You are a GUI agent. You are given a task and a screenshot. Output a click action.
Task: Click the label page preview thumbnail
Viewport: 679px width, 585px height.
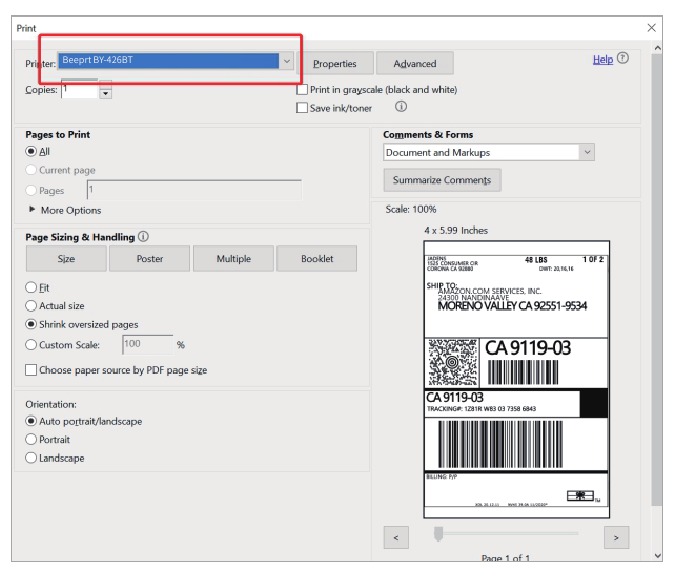click(x=517, y=379)
